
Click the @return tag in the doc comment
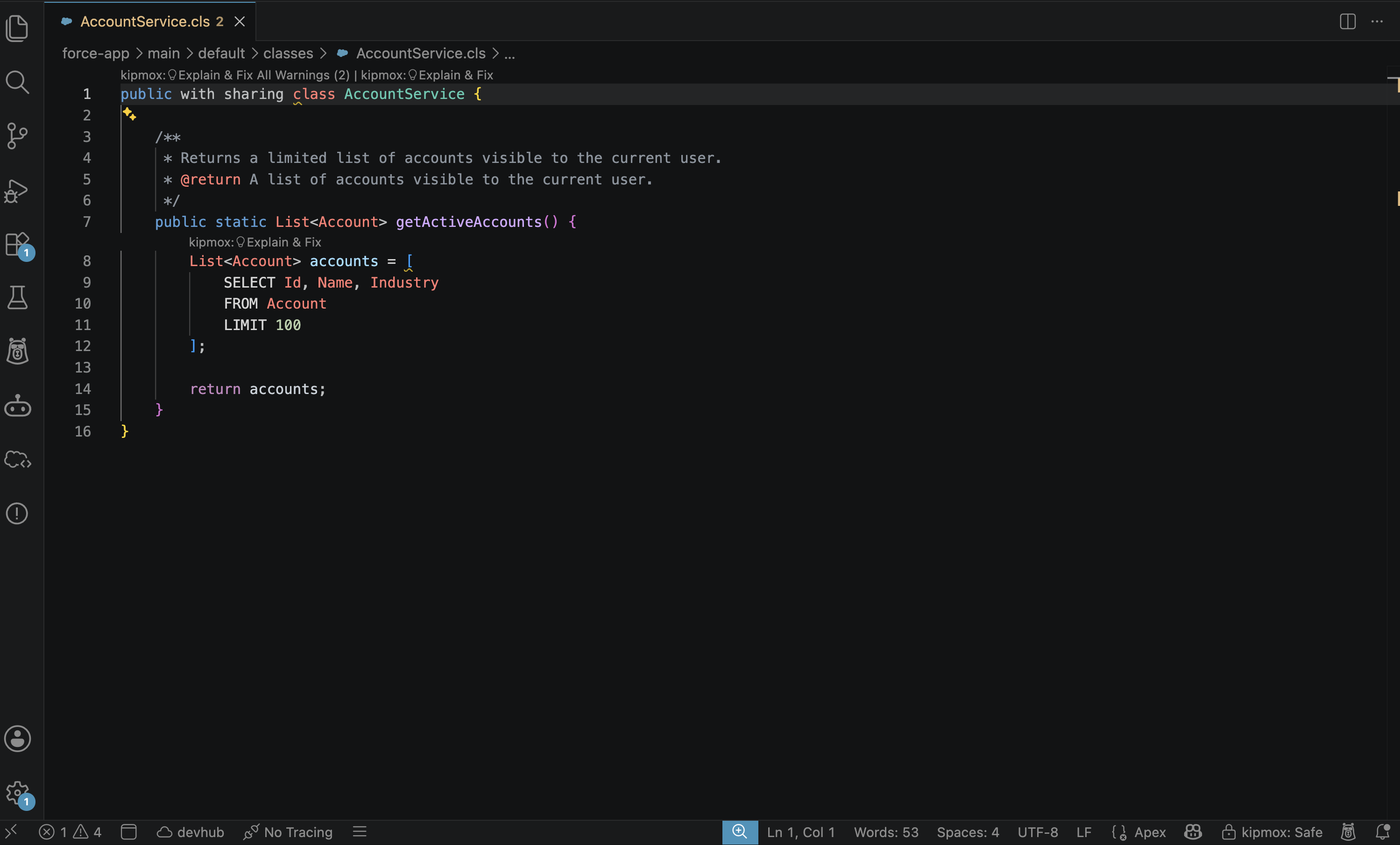(210, 179)
